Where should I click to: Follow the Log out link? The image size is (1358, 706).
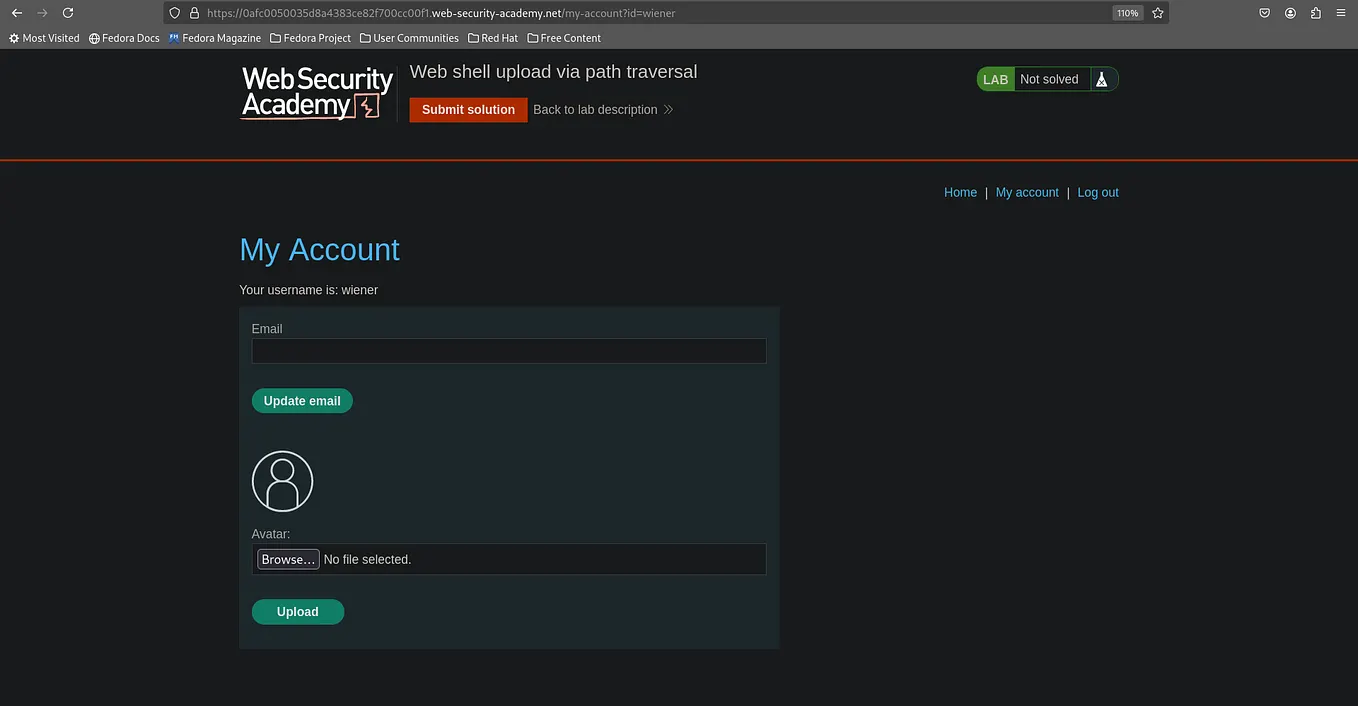(x=1097, y=192)
